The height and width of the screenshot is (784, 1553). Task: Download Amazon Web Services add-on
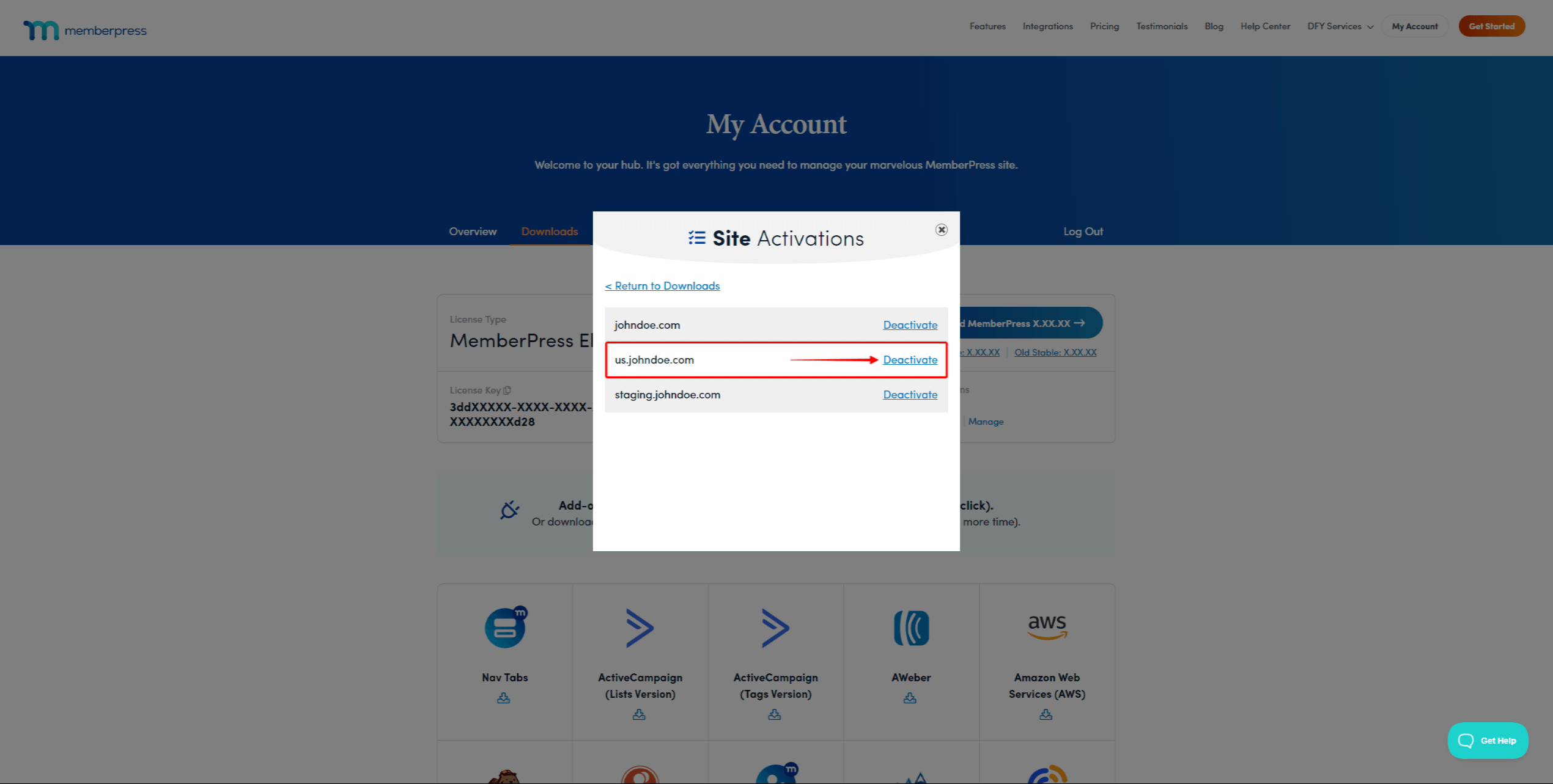(1046, 714)
